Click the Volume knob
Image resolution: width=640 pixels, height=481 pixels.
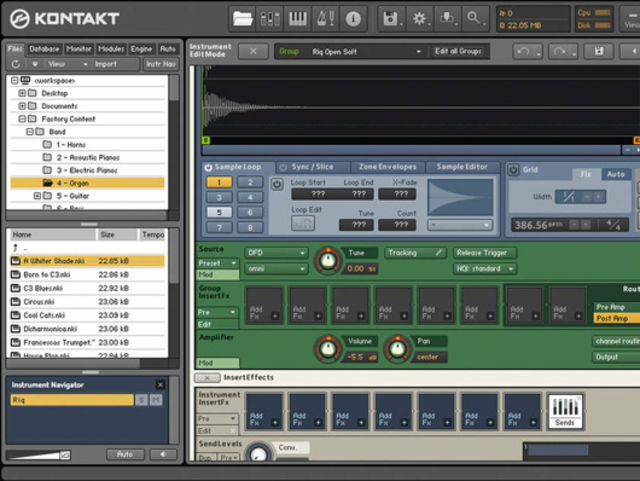328,348
